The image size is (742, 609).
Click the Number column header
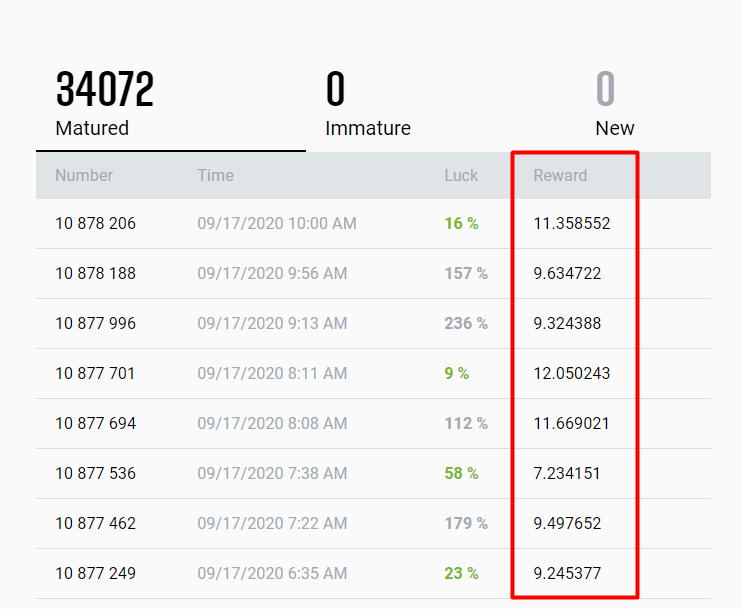pyautogui.click(x=84, y=175)
